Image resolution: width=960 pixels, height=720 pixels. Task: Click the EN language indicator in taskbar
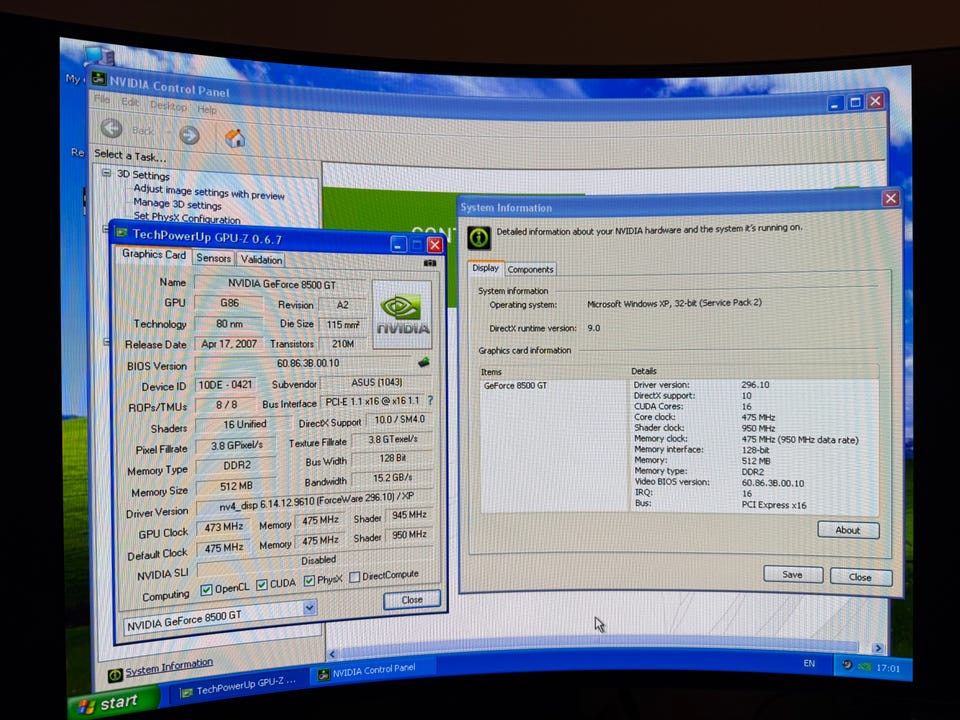[x=809, y=664]
